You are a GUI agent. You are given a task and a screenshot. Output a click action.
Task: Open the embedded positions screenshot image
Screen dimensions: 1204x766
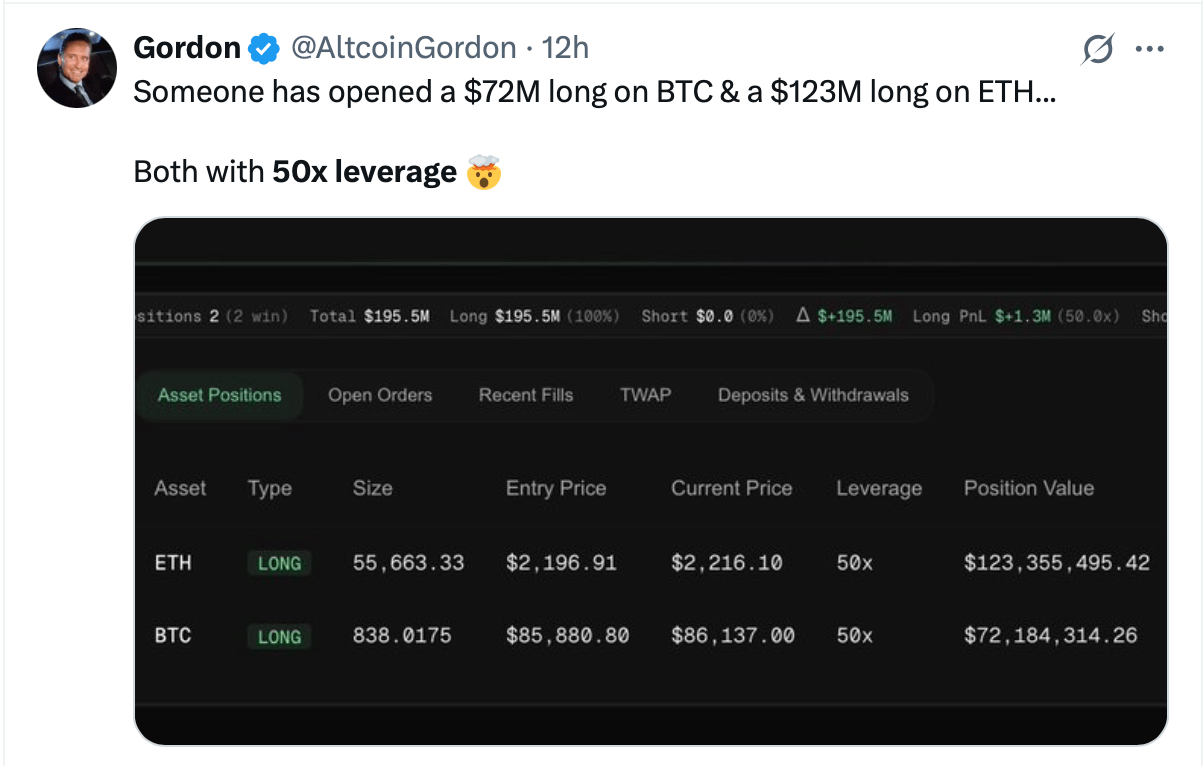click(x=651, y=481)
